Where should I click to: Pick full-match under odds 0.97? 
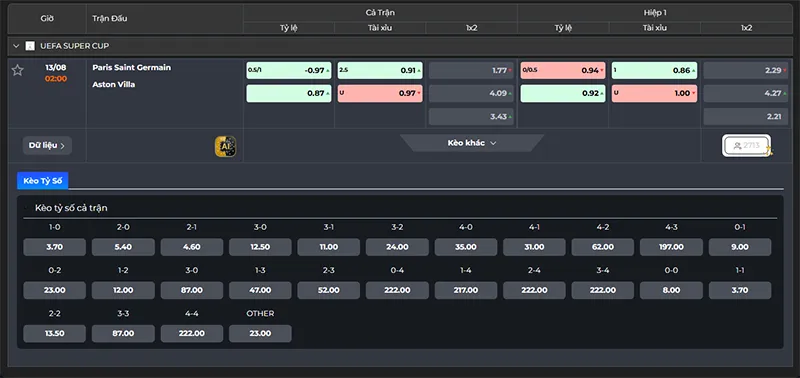[380, 93]
